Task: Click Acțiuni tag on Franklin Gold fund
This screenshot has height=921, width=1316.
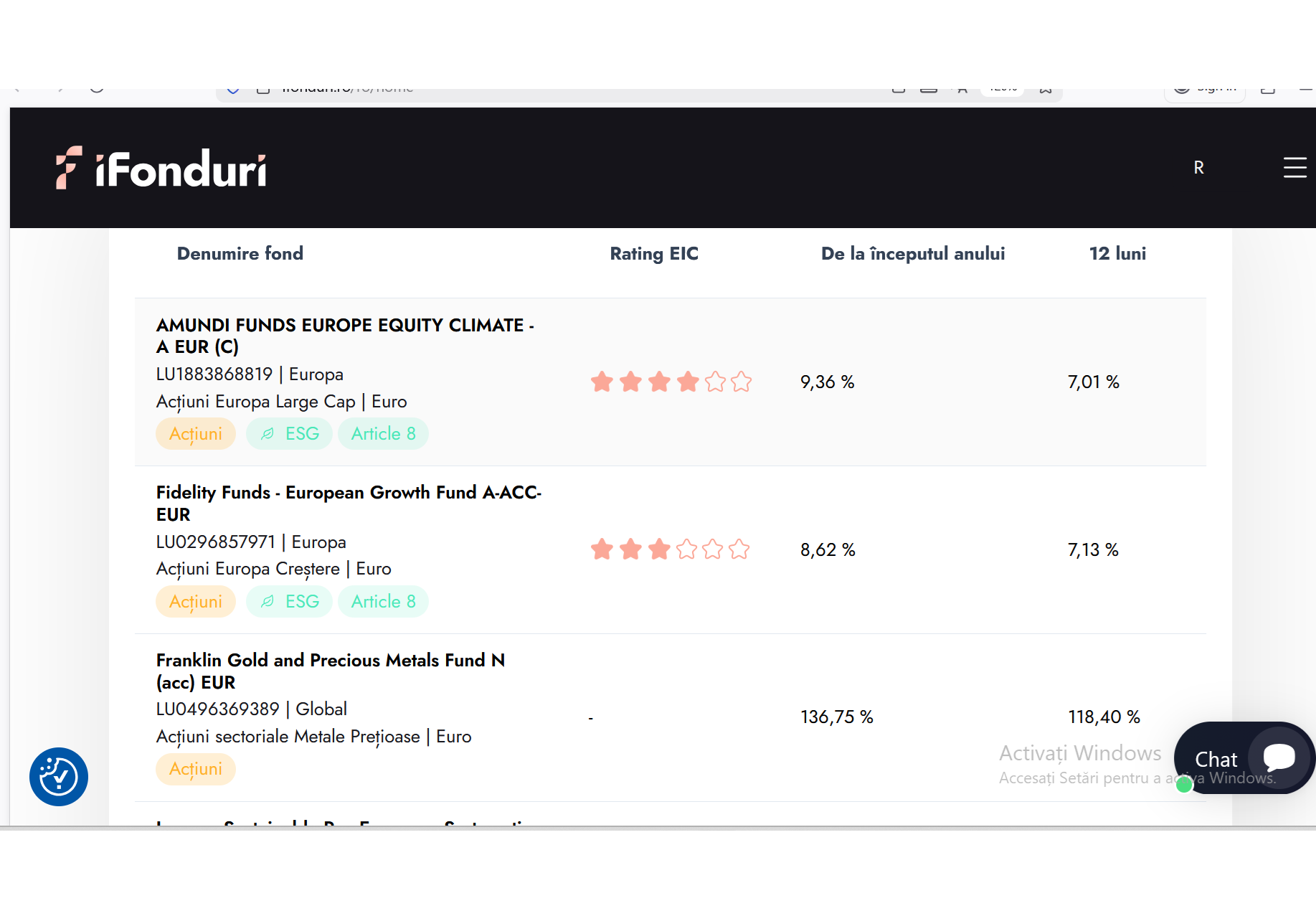Action: coord(196,769)
